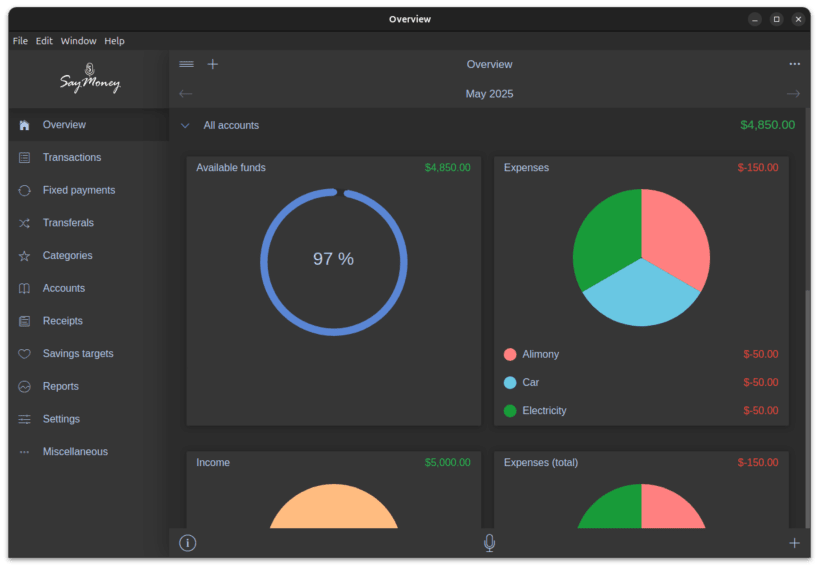819x568 pixels.
Task: Click the Car blue legend swatch
Action: coord(510,382)
